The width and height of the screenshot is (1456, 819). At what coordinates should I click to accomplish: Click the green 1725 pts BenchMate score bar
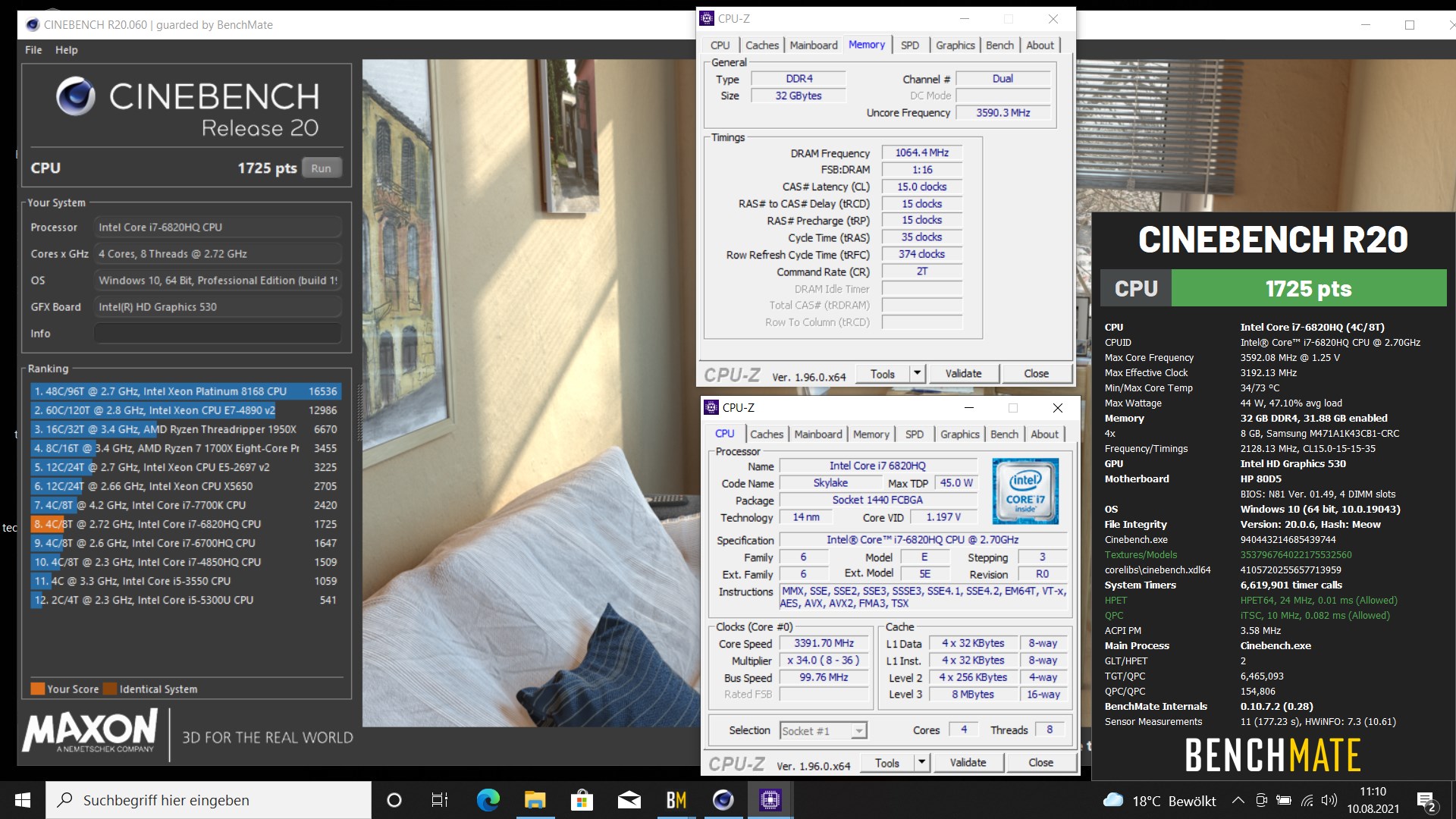[x=1308, y=289]
